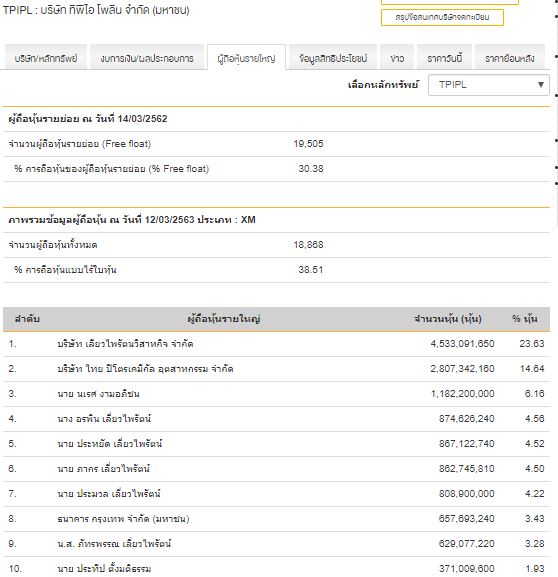Switch to งบการเงิน/ผลประกอบการ tab
The image size is (558, 577).
point(147,58)
